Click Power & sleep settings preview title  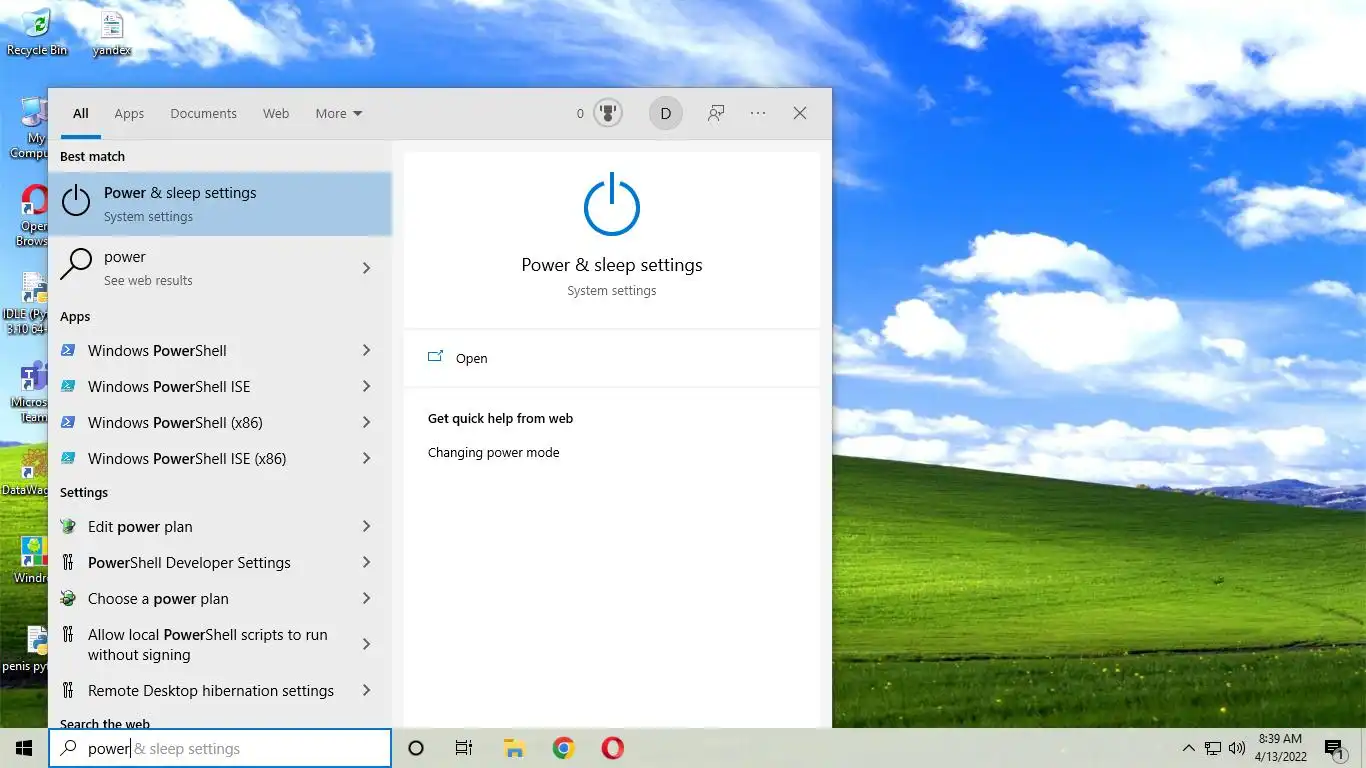(x=612, y=265)
